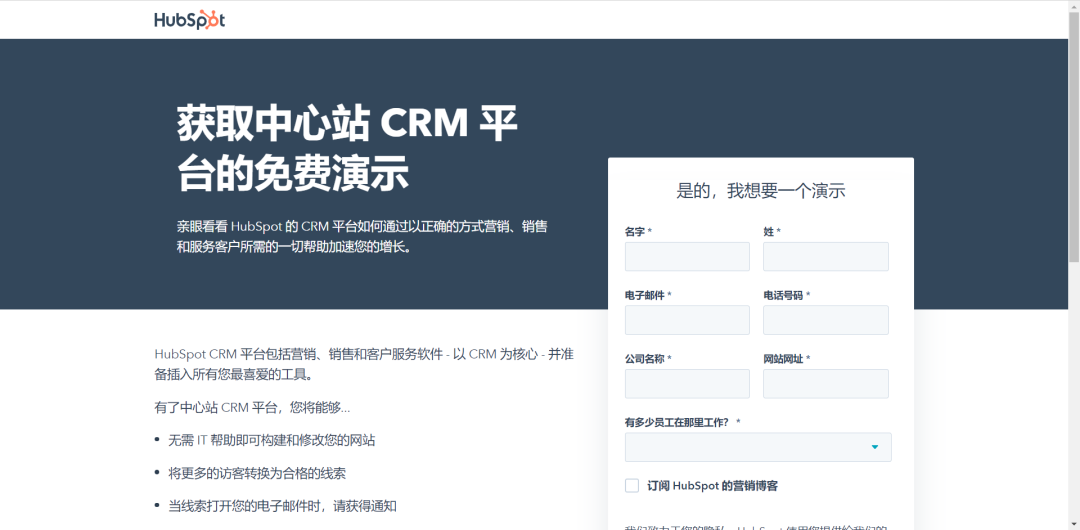Click bullet 无需 IT 帮助即可构建和修改您的网站
1080x530 pixels.
pyautogui.click(x=272, y=440)
